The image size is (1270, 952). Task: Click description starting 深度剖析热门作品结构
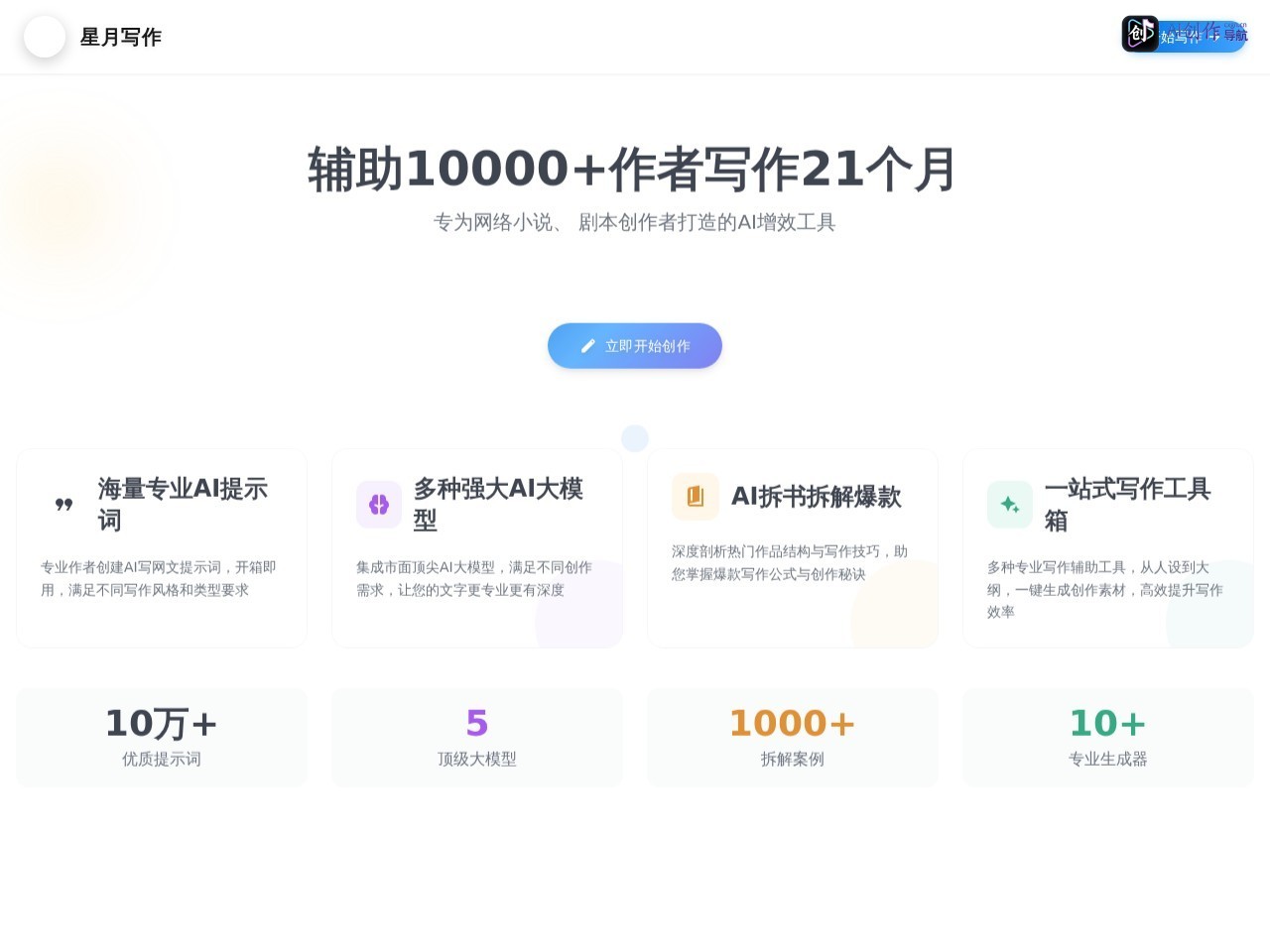(x=790, y=562)
